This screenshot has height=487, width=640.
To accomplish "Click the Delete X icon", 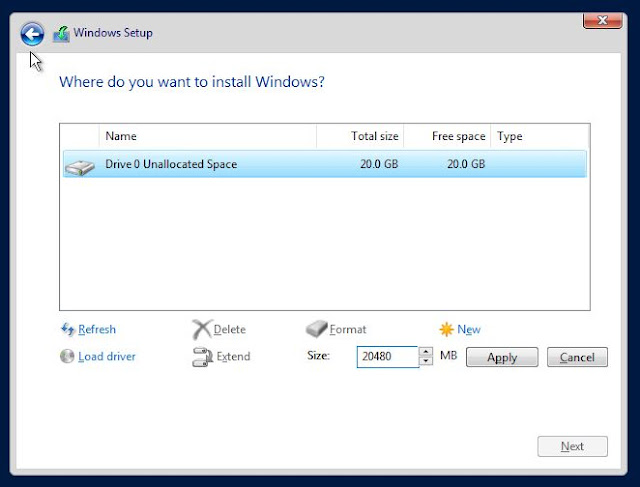I will (x=202, y=329).
